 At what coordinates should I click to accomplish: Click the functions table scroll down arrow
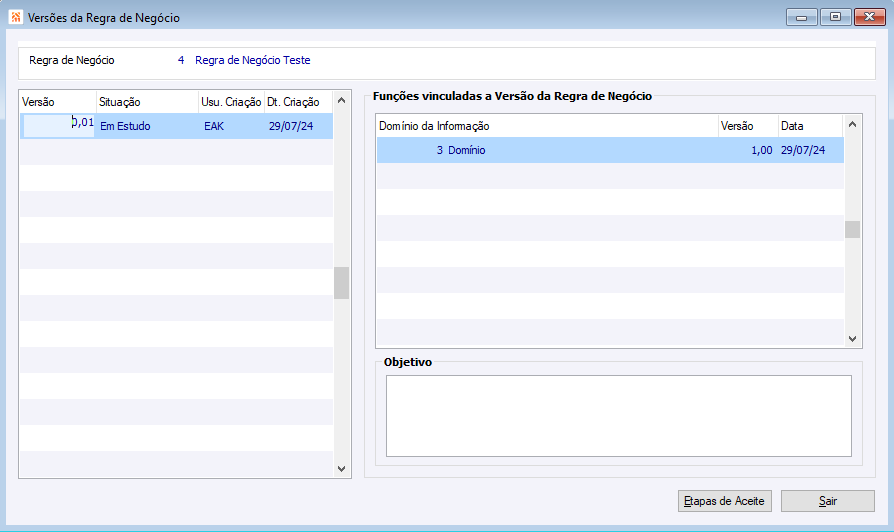(852, 339)
